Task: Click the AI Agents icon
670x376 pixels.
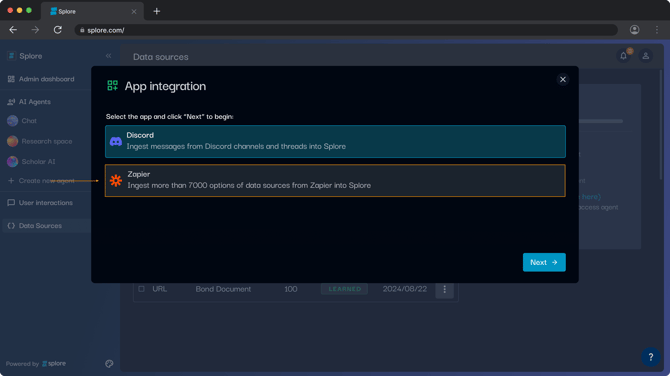Action: (x=11, y=102)
